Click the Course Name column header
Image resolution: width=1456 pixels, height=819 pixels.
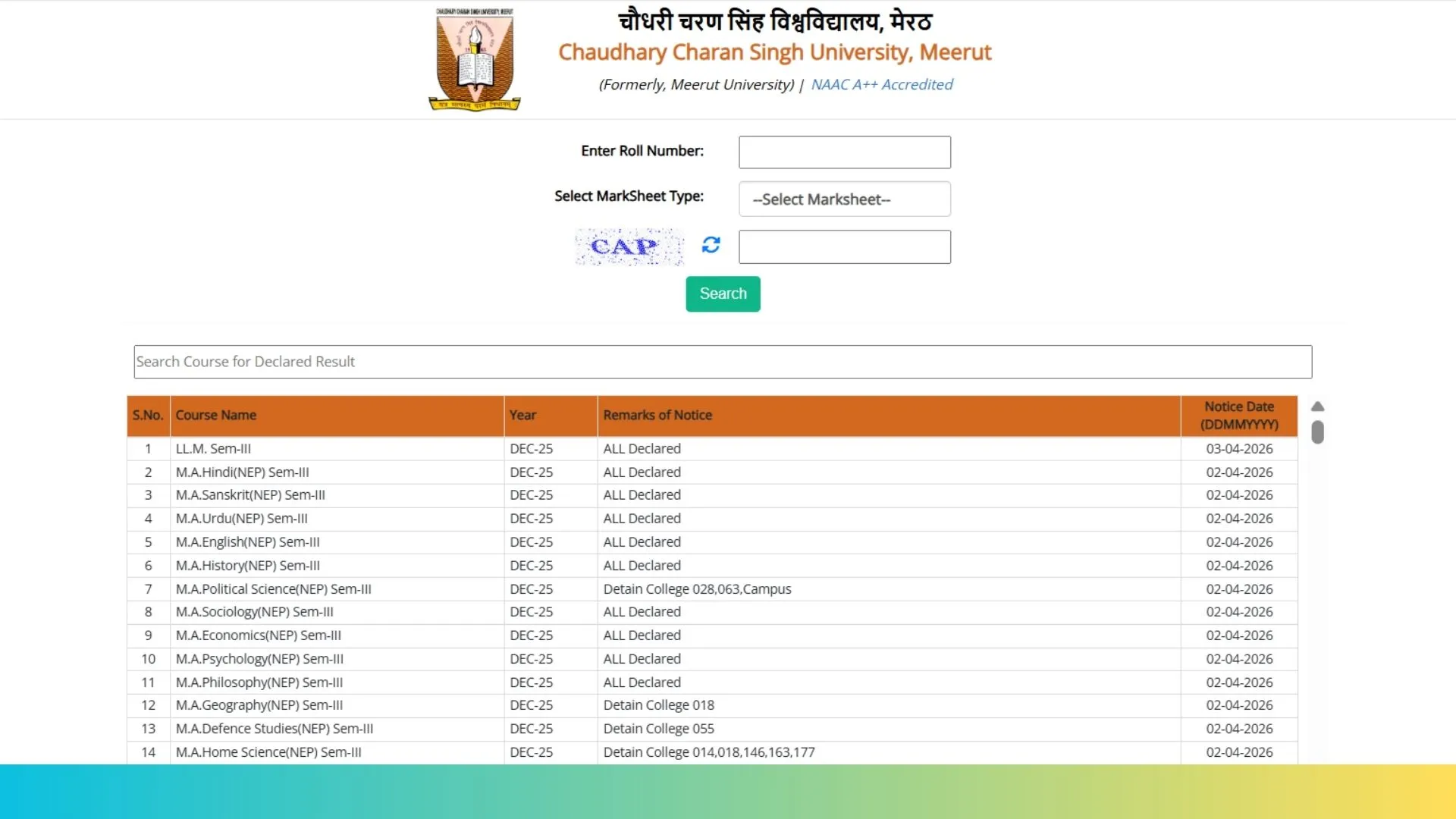pyautogui.click(x=216, y=416)
